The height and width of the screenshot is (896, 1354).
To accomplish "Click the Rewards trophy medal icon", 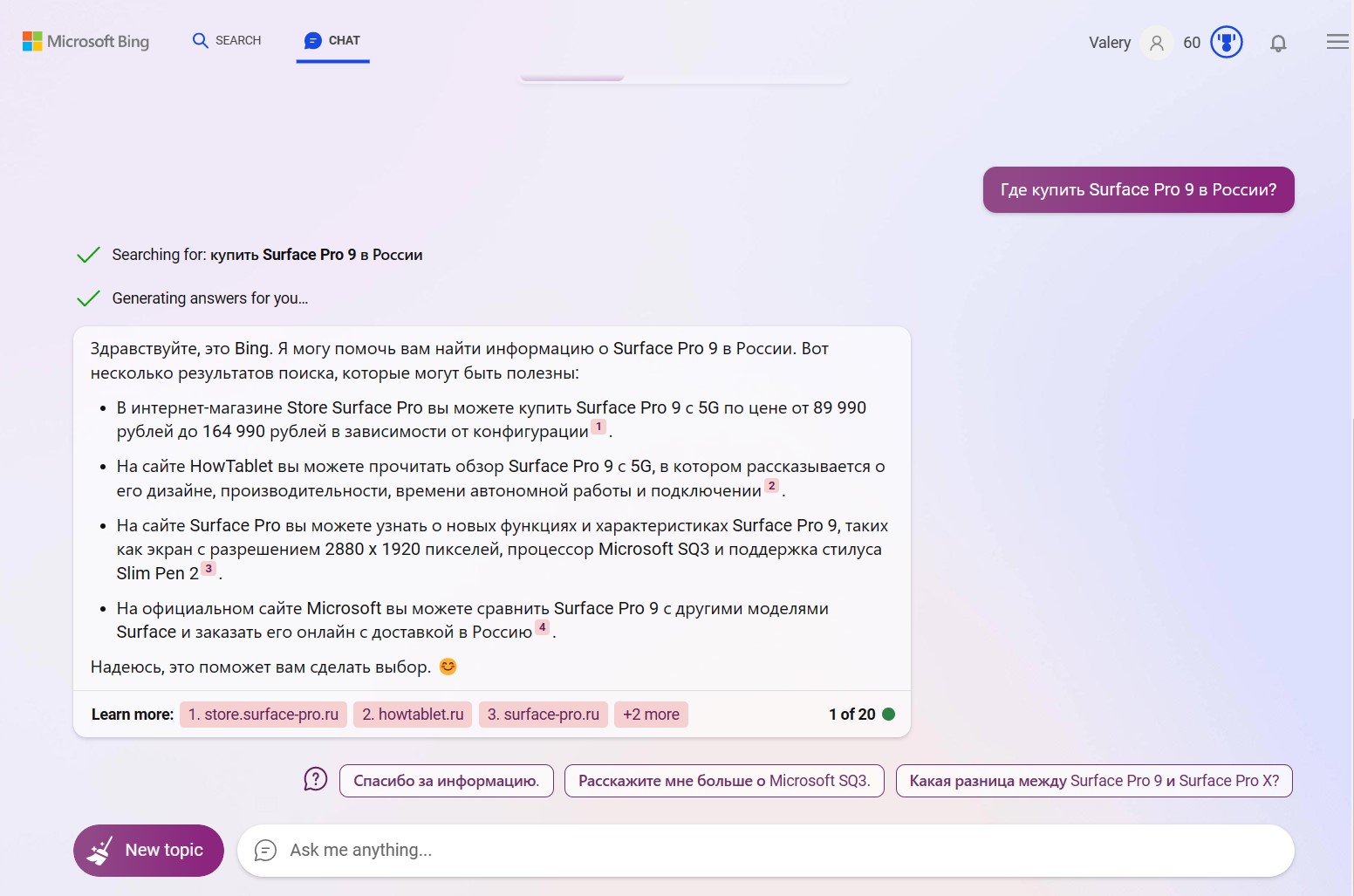I will coord(1227,42).
